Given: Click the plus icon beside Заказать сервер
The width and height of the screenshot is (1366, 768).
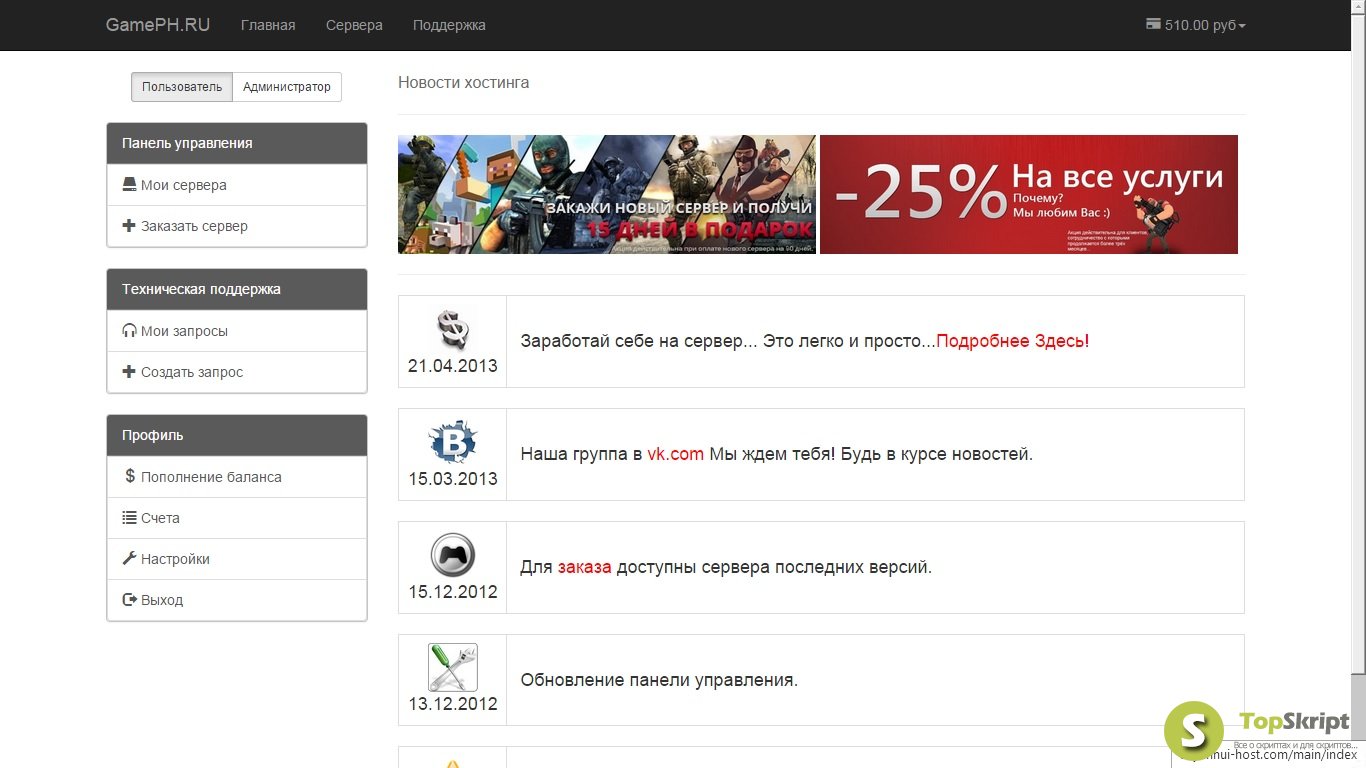Looking at the screenshot, I should 129,226.
